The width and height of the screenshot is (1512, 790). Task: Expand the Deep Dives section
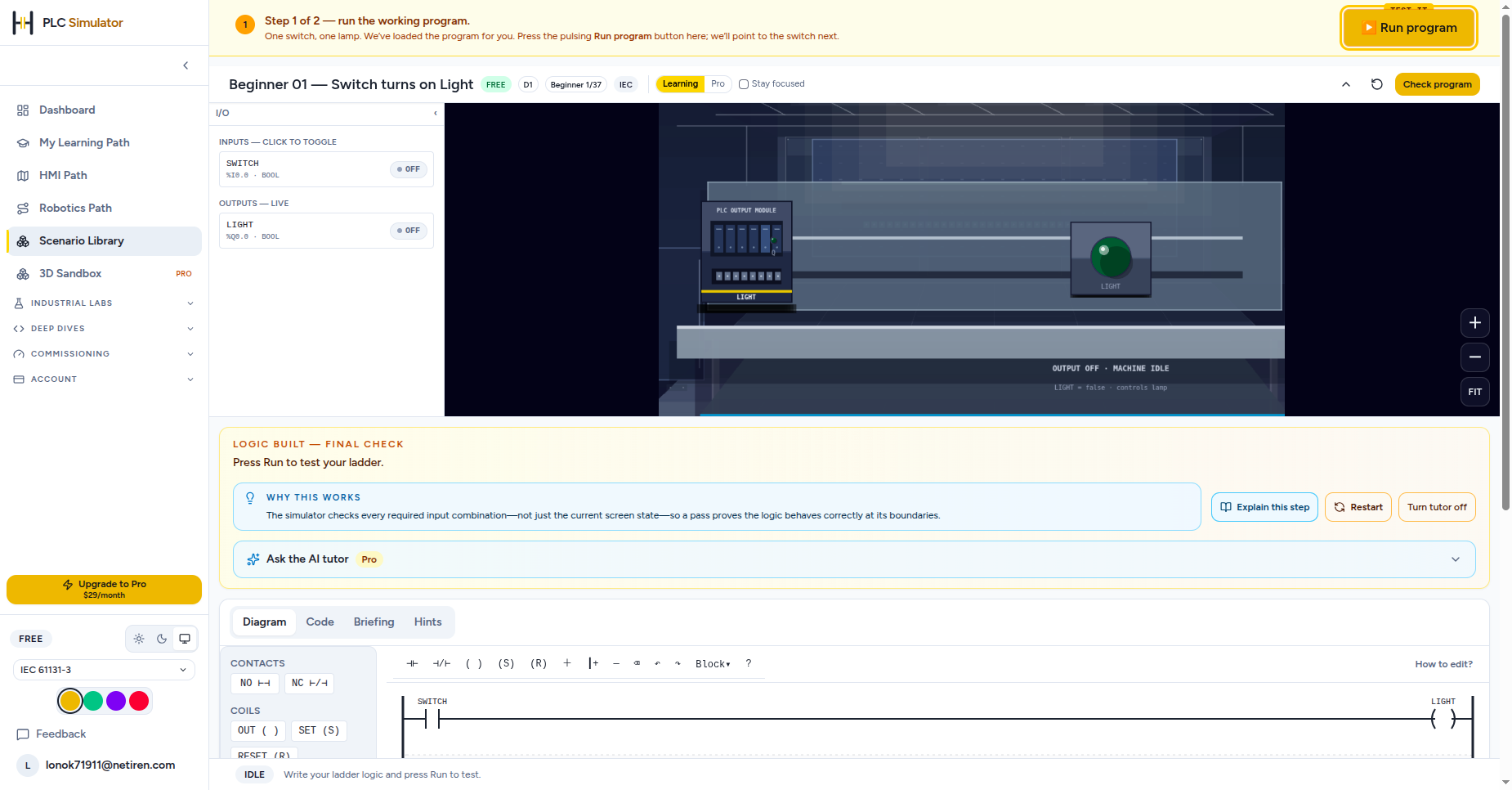[x=104, y=329]
